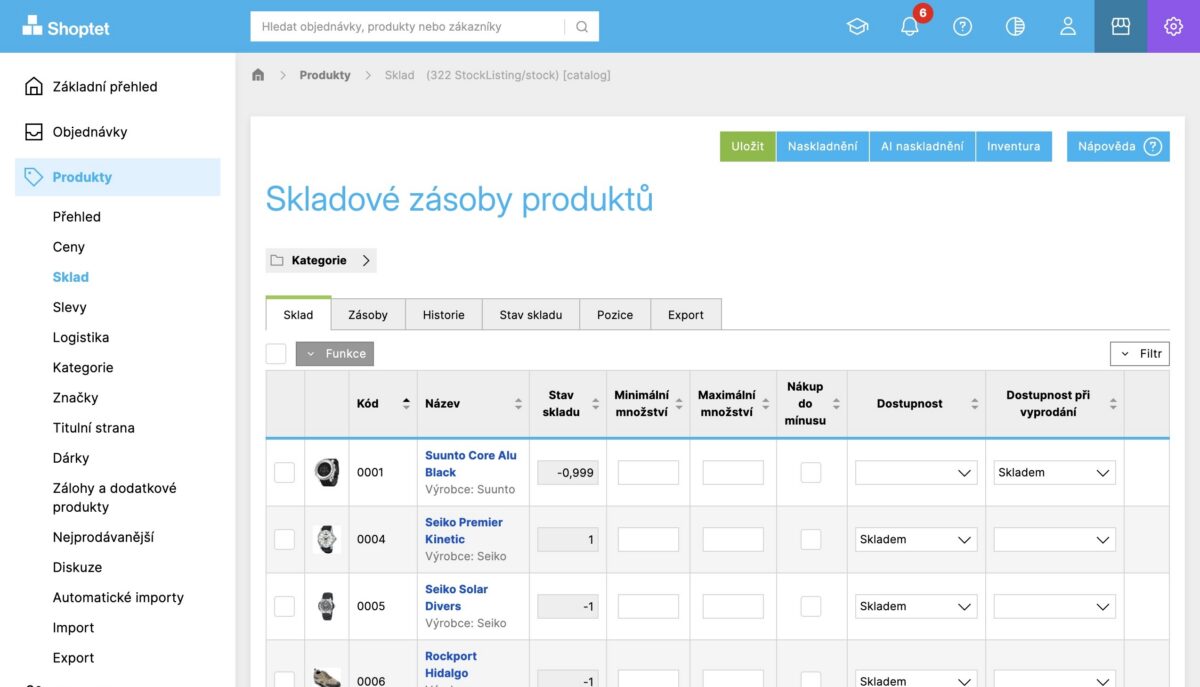Click the search field for orders and products
The image size is (1200, 687).
pyautogui.click(x=408, y=27)
